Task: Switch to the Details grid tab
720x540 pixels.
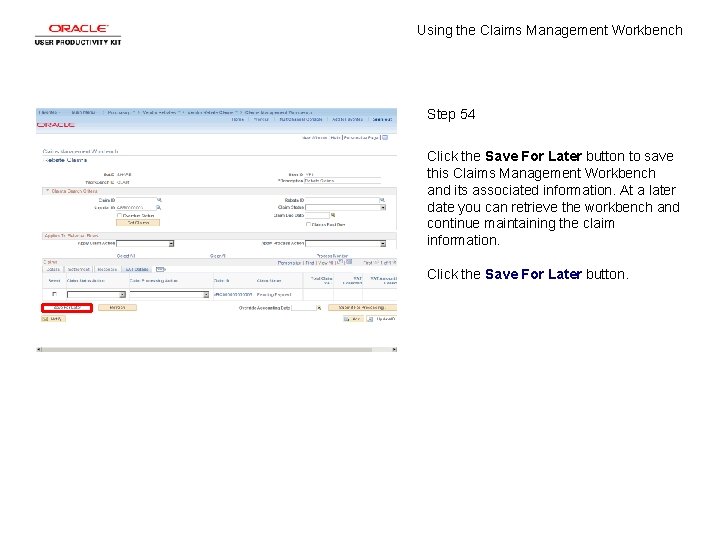Action: 53,270
